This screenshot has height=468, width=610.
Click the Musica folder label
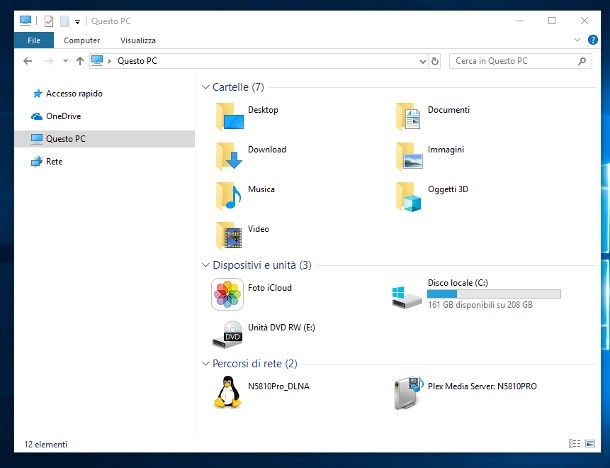(261, 189)
